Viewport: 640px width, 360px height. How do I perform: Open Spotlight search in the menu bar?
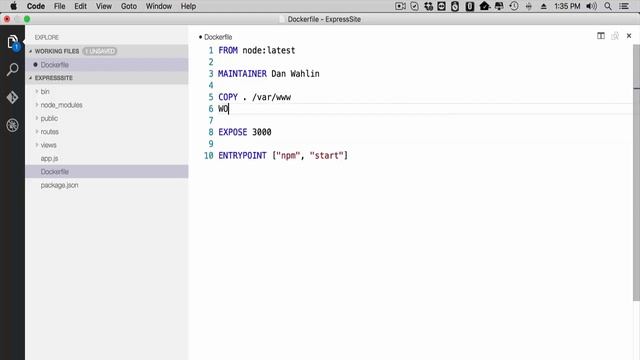[x=608, y=6]
